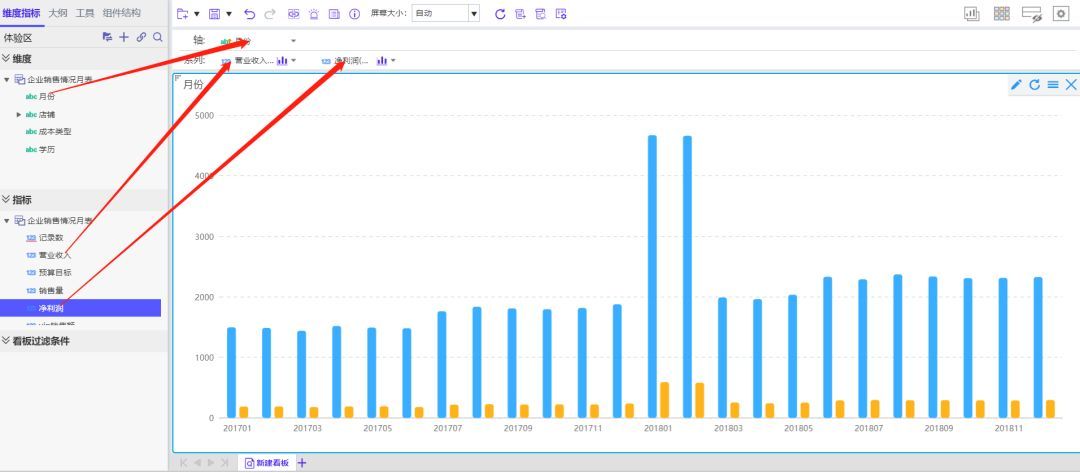Click the plus icon next to 体验区
The height and width of the screenshot is (473, 1080).
coord(124,37)
